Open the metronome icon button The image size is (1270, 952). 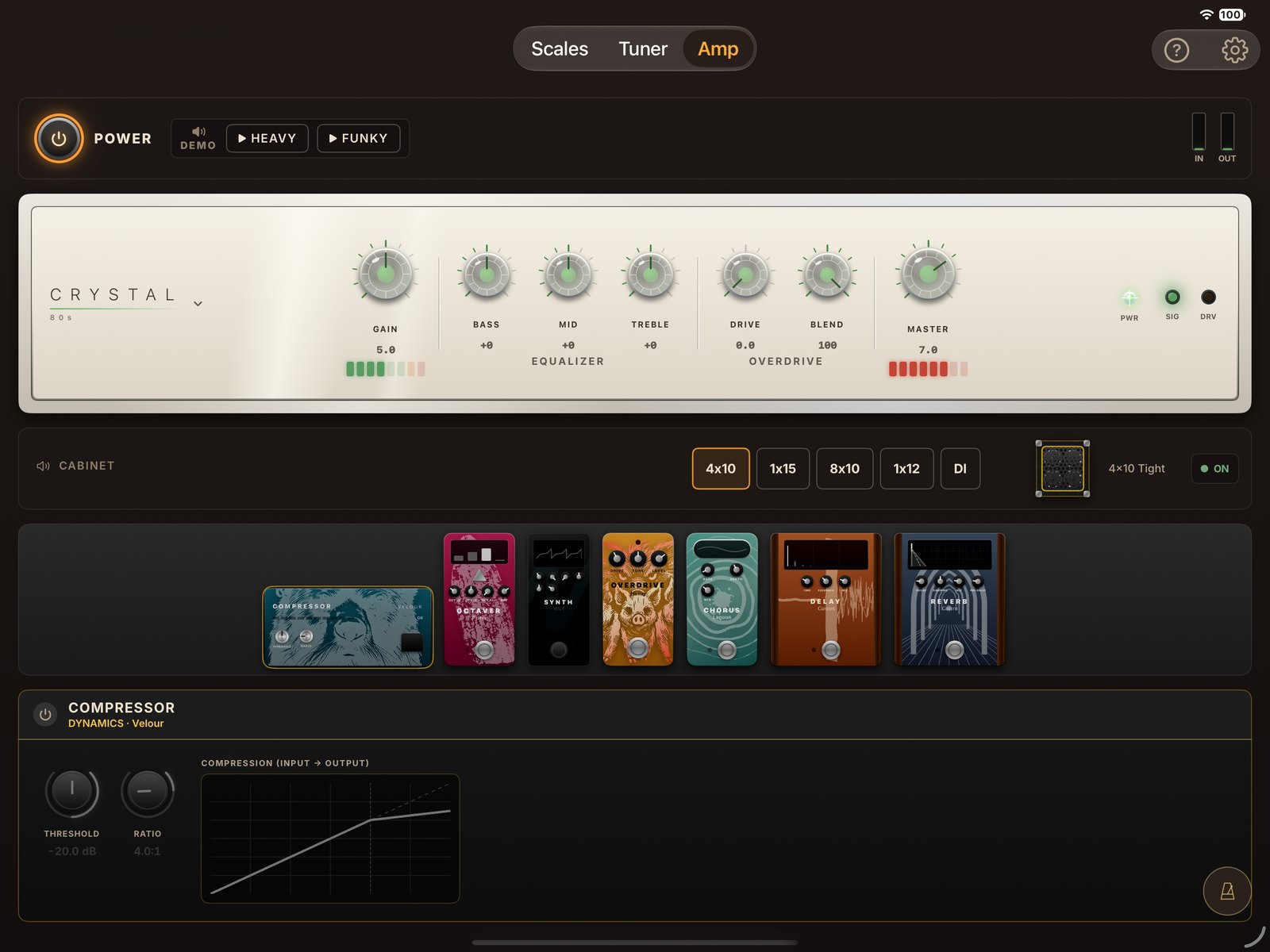tap(1227, 891)
